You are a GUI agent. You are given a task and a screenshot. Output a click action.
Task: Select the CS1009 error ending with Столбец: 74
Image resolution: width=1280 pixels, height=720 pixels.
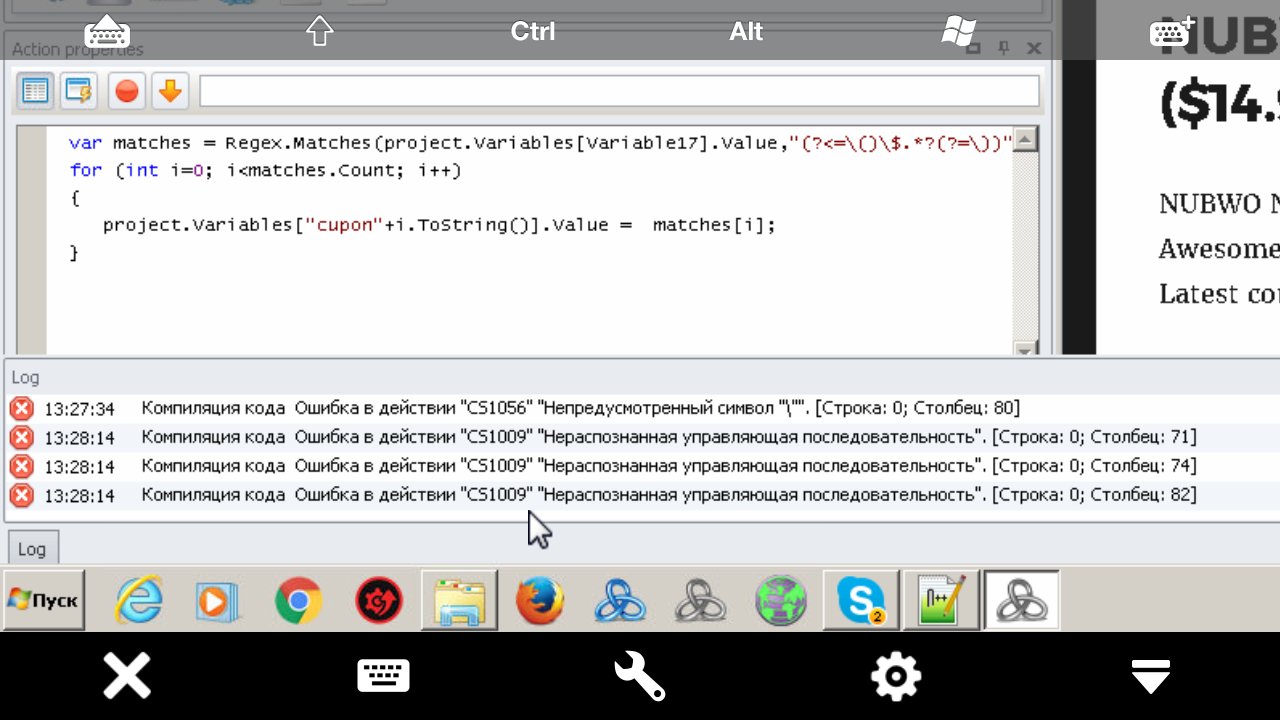coord(640,466)
